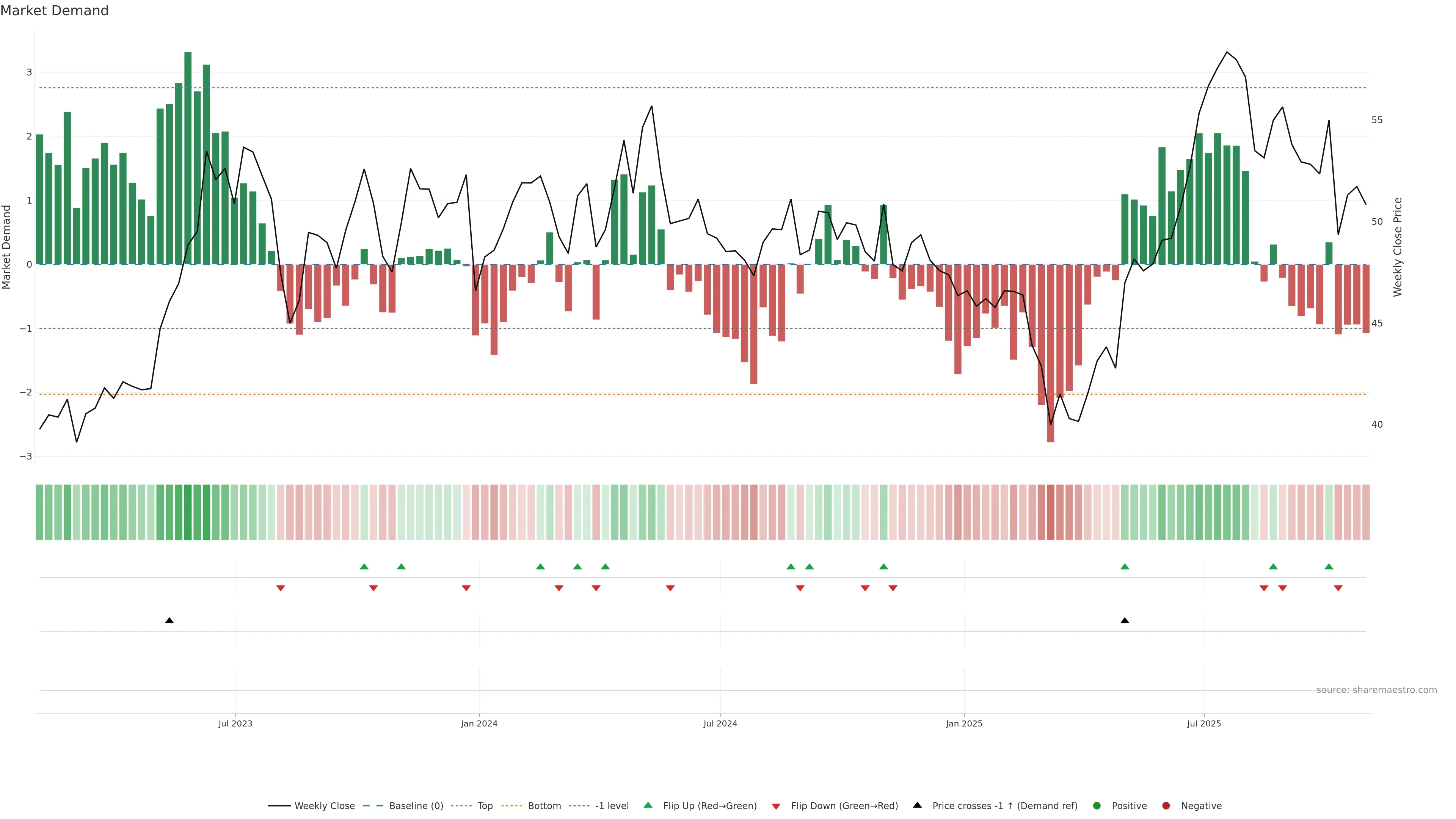Toggle the Weekly Close legend entry
This screenshot has width=1456, height=819.
tap(325, 805)
